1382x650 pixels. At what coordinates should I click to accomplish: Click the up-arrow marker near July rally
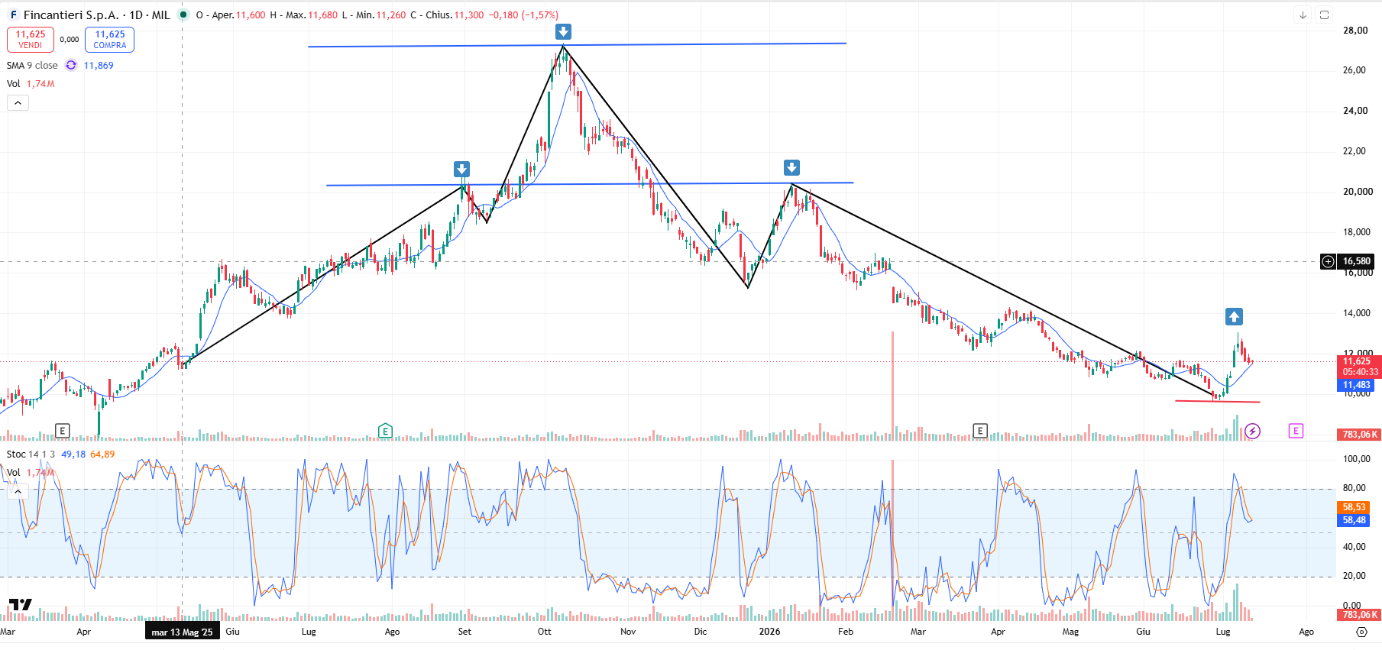coord(1234,317)
